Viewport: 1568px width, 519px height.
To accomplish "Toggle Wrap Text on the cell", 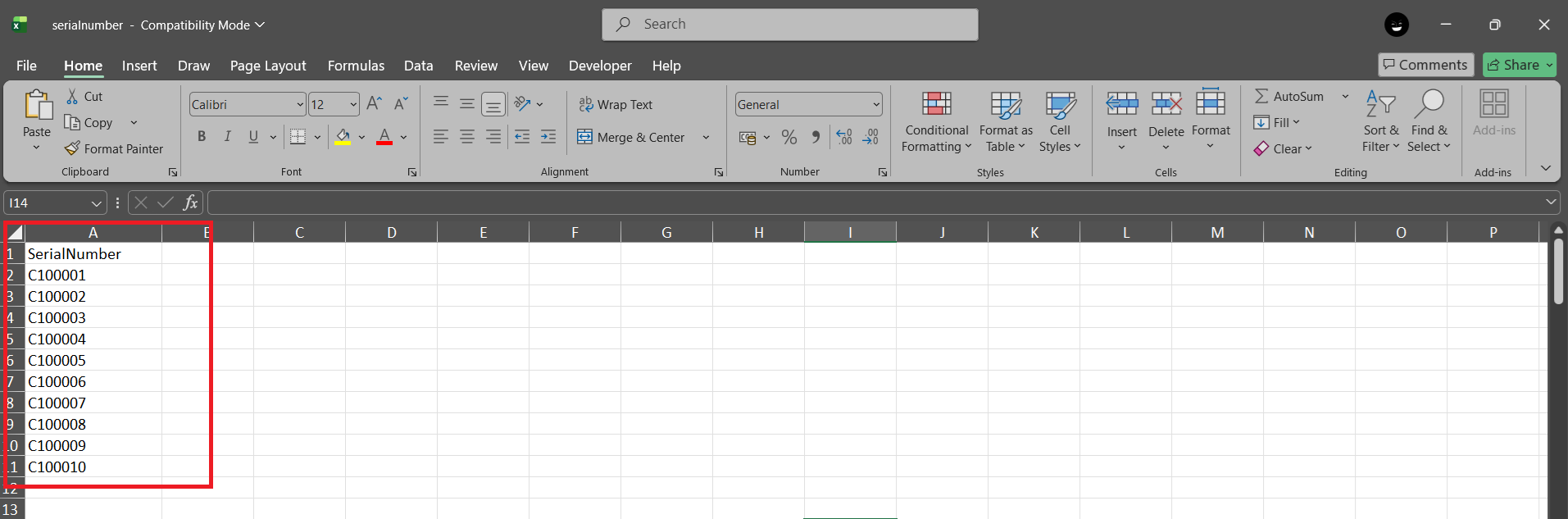I will click(x=616, y=104).
